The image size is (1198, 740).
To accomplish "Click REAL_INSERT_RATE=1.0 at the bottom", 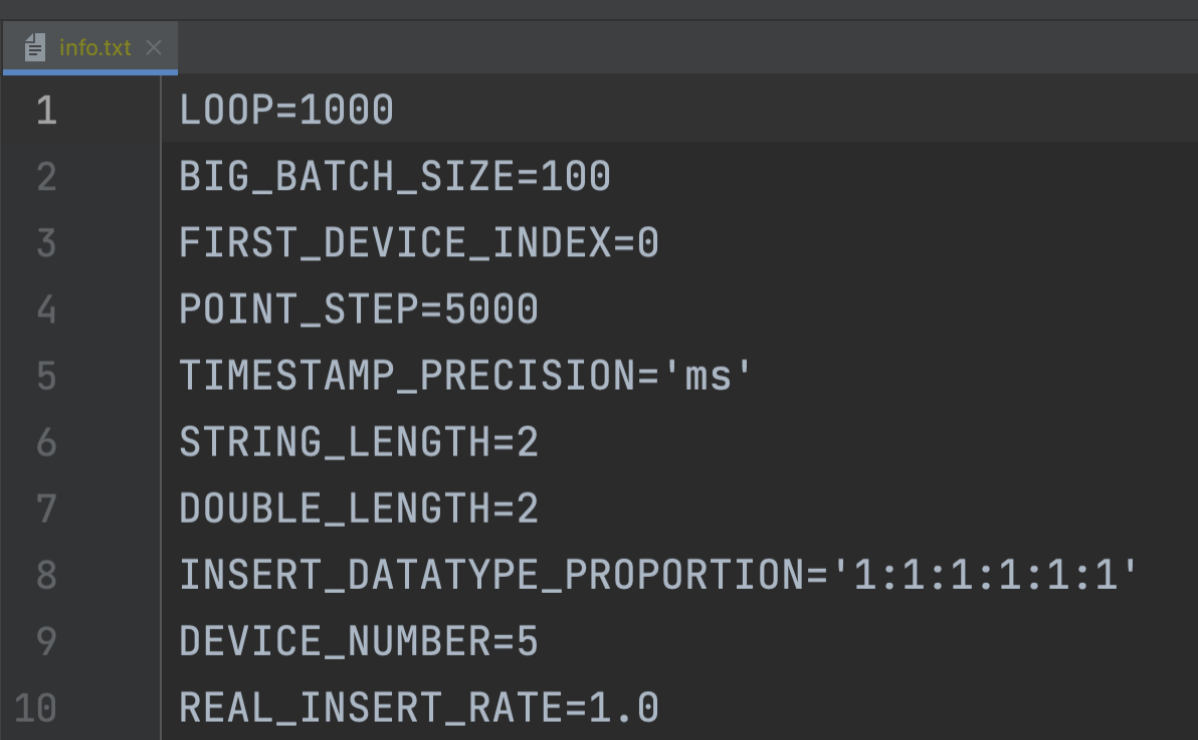I will 419,708.
